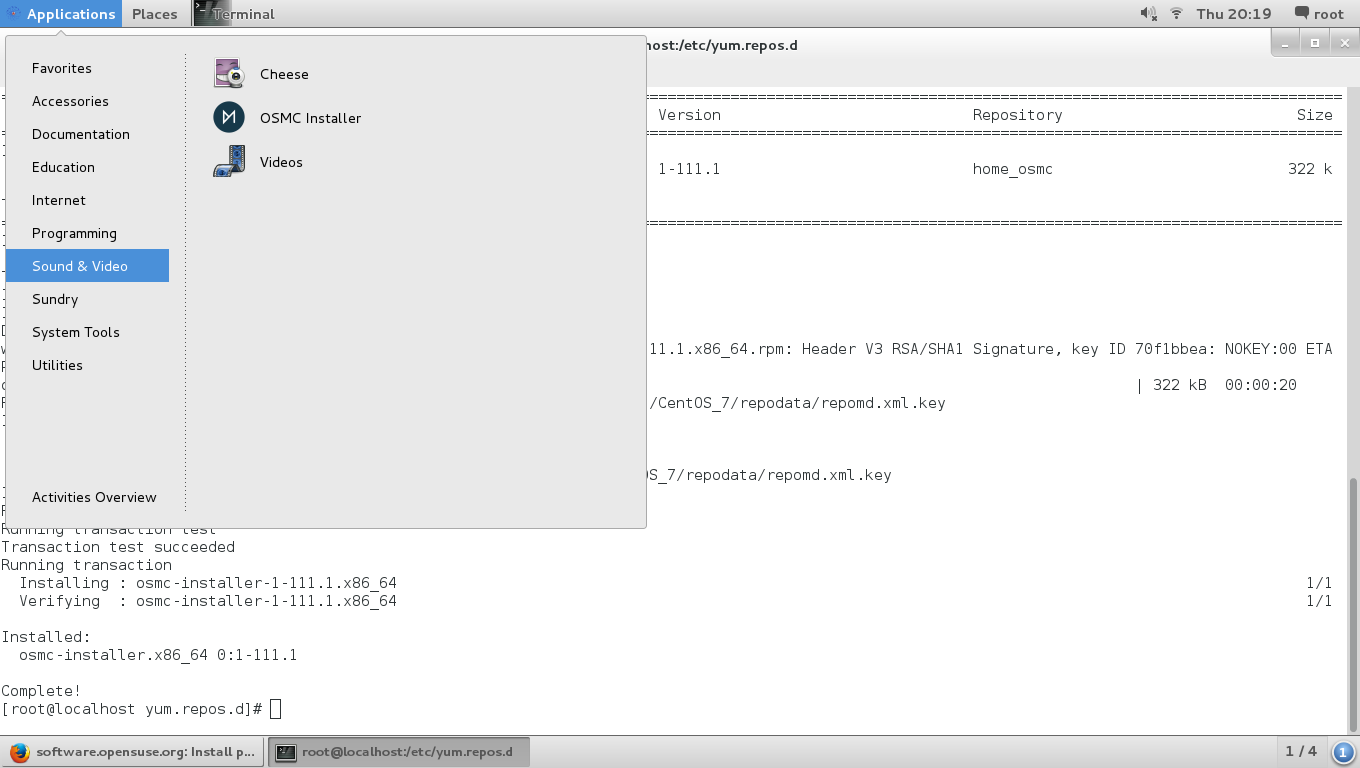Select the Sound & Video category
Viewport: 1360px width, 768px height.
(x=87, y=266)
